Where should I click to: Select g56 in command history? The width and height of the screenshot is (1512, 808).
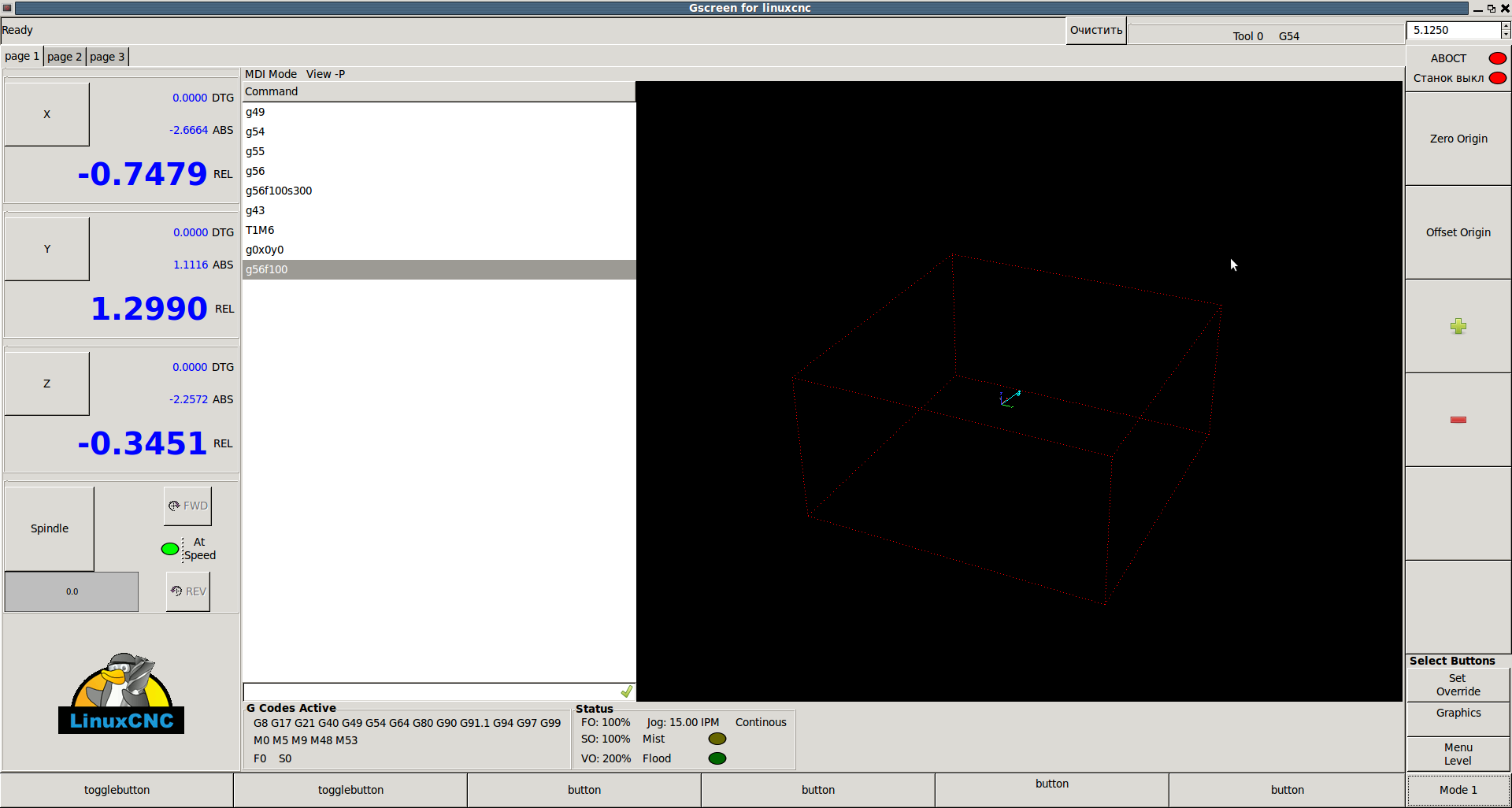coord(439,171)
